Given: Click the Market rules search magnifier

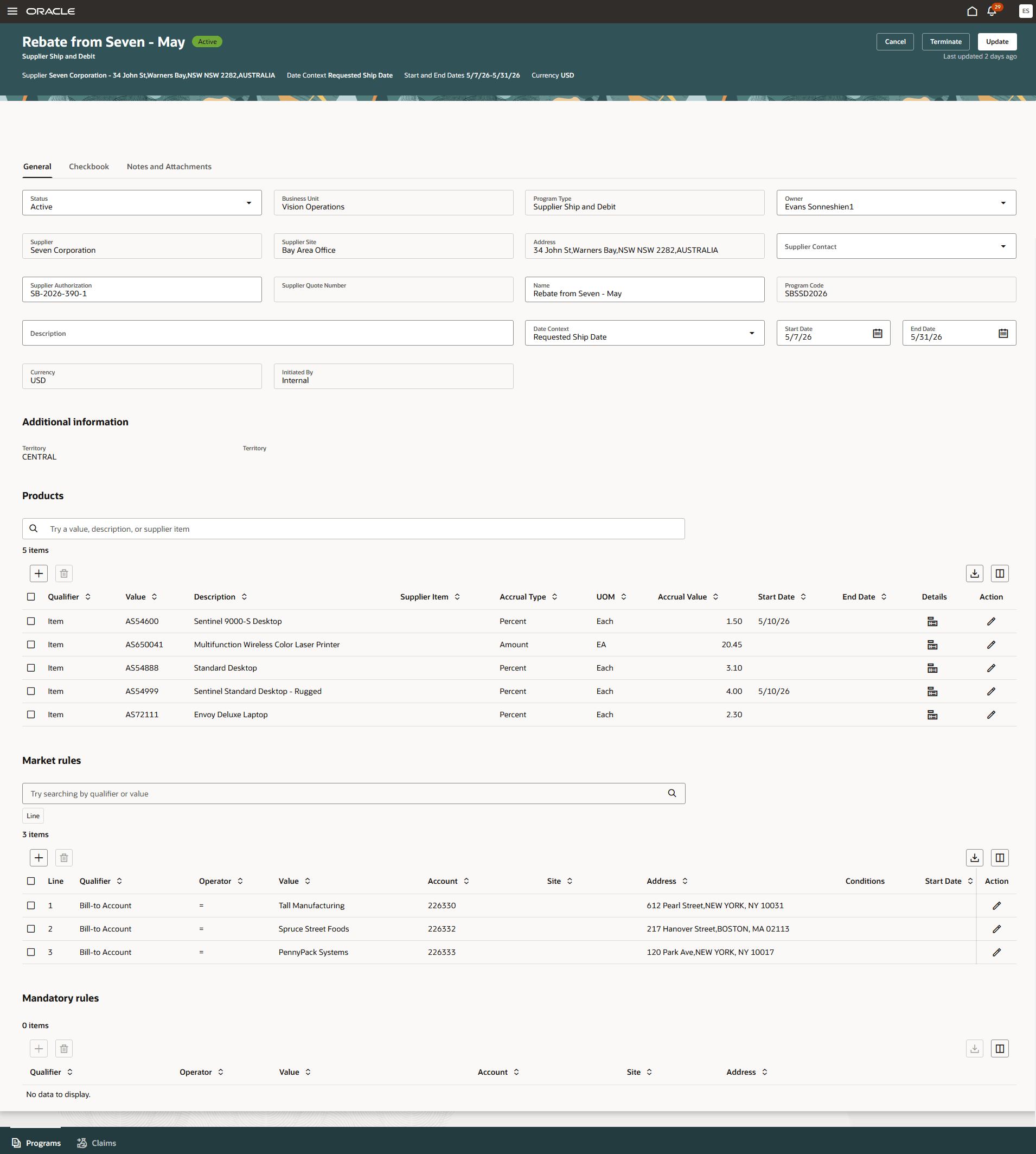Looking at the screenshot, I should click(x=672, y=794).
